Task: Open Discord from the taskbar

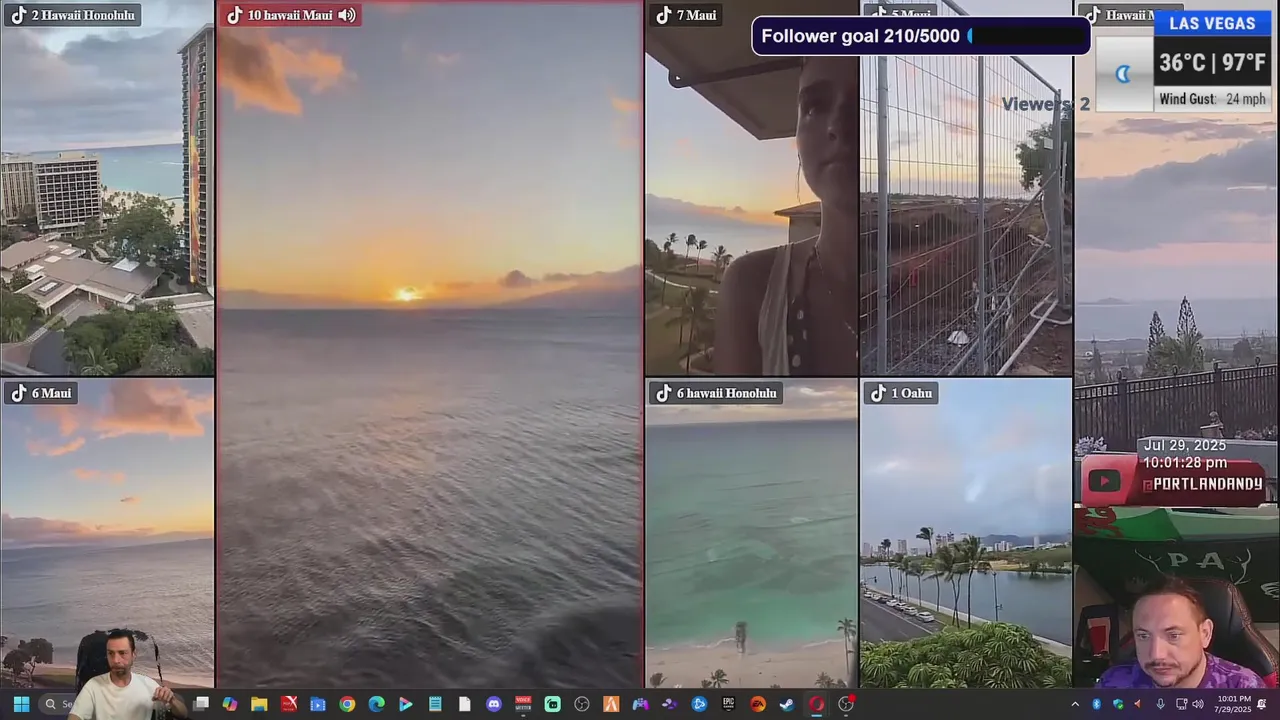Action: pos(494,704)
